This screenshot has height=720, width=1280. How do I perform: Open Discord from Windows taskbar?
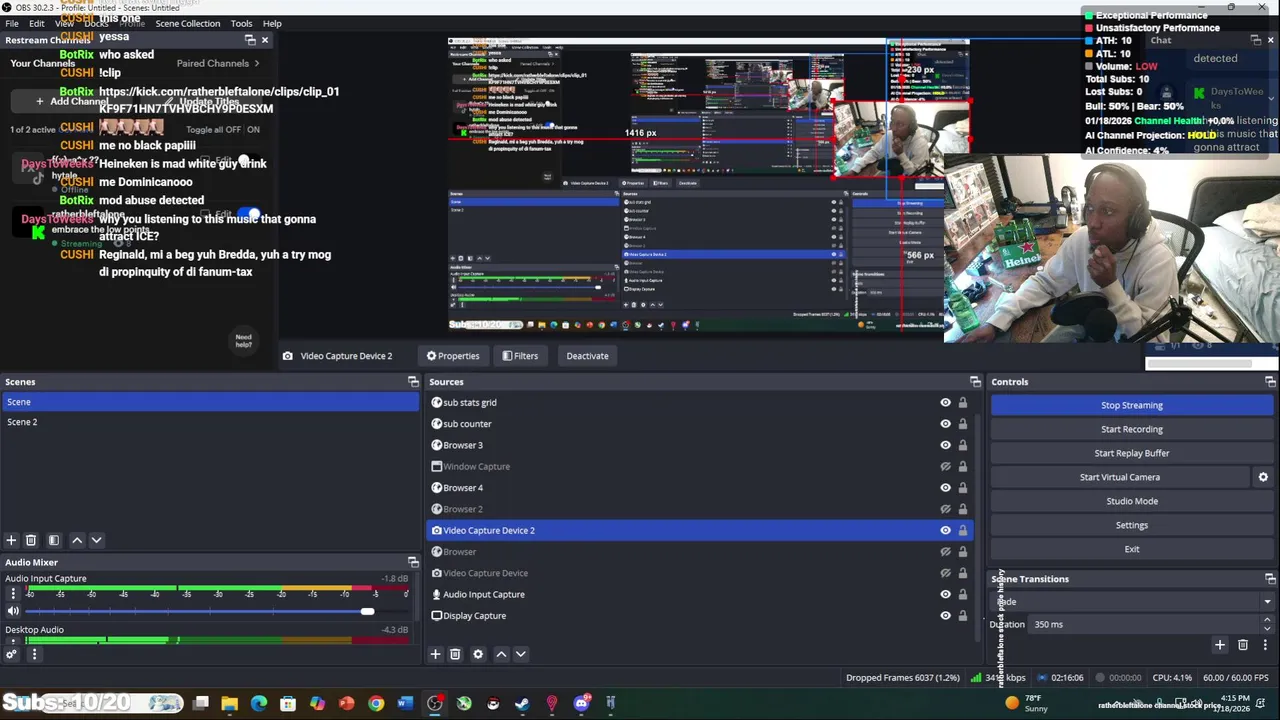tap(581, 703)
